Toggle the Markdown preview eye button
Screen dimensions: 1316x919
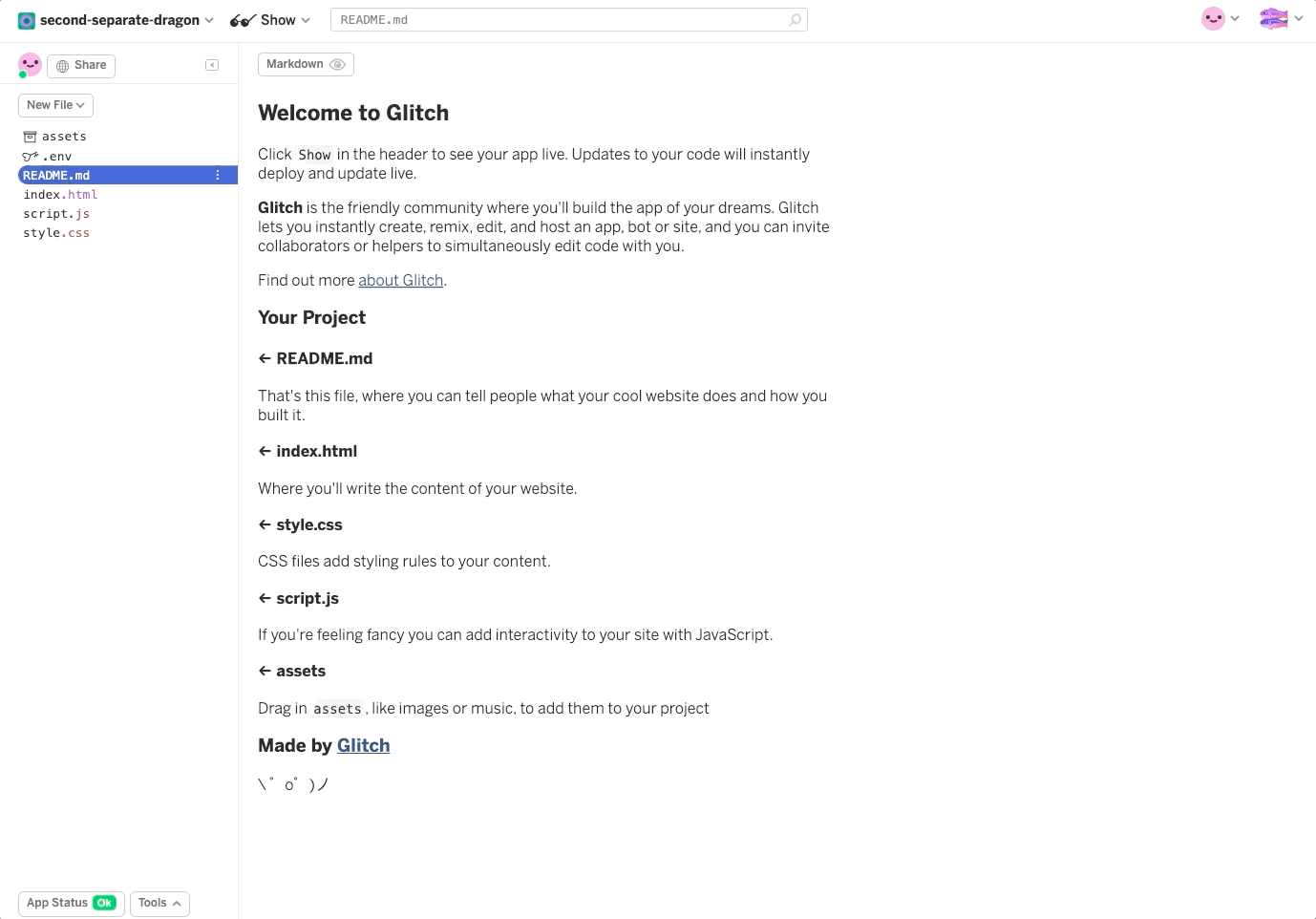pos(306,64)
